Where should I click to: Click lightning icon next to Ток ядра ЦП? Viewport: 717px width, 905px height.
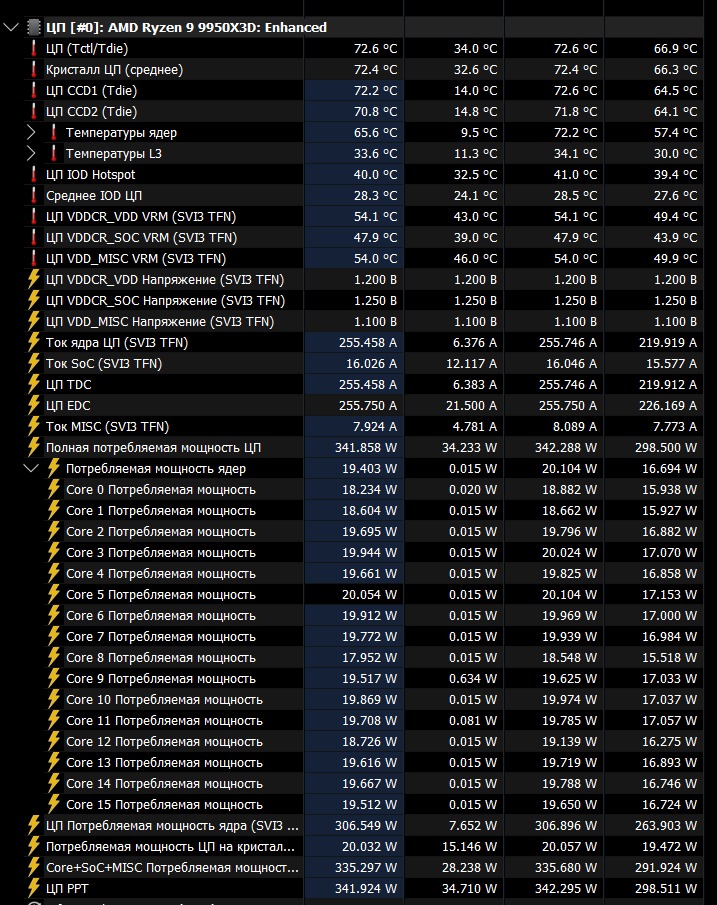click(x=34, y=342)
